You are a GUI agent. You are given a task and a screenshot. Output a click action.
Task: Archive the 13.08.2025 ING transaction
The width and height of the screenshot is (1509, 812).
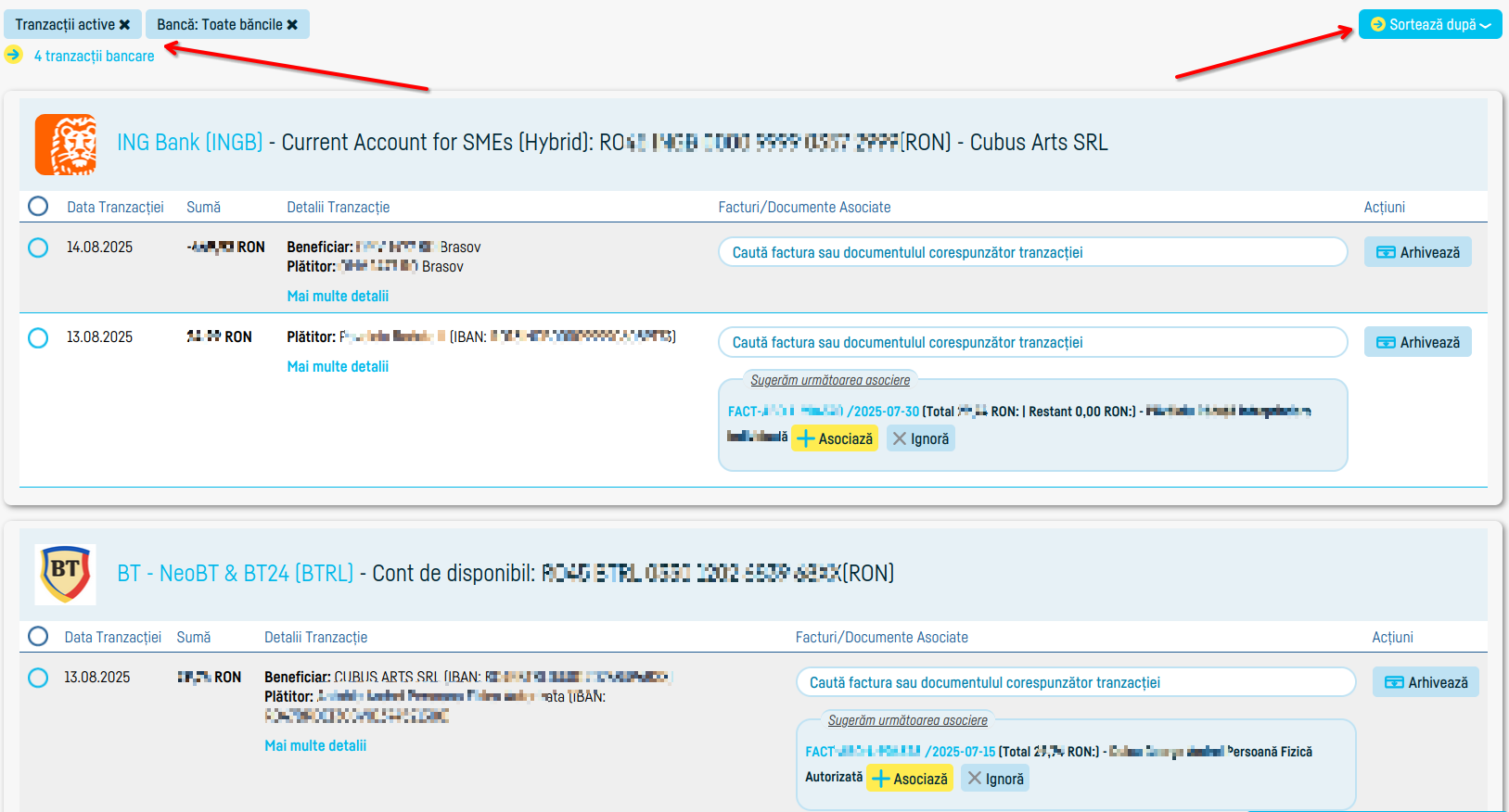[x=1417, y=342]
